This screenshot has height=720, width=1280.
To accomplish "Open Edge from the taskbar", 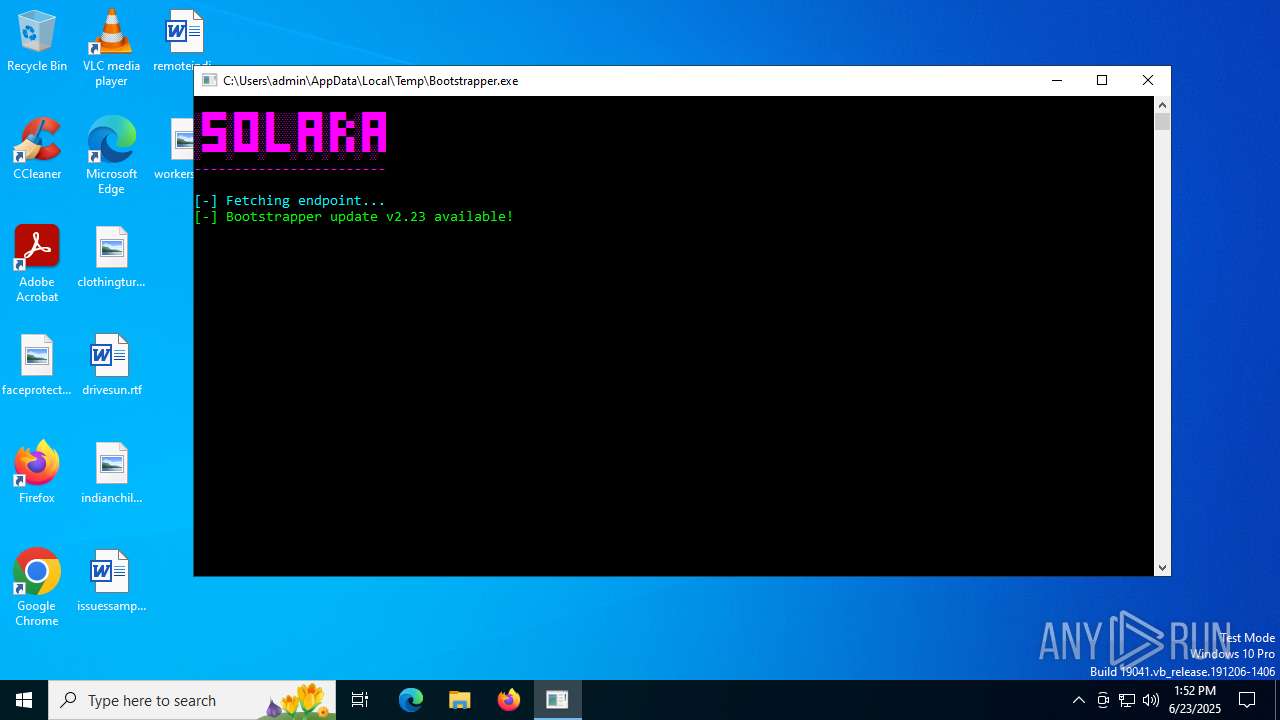I will (411, 700).
